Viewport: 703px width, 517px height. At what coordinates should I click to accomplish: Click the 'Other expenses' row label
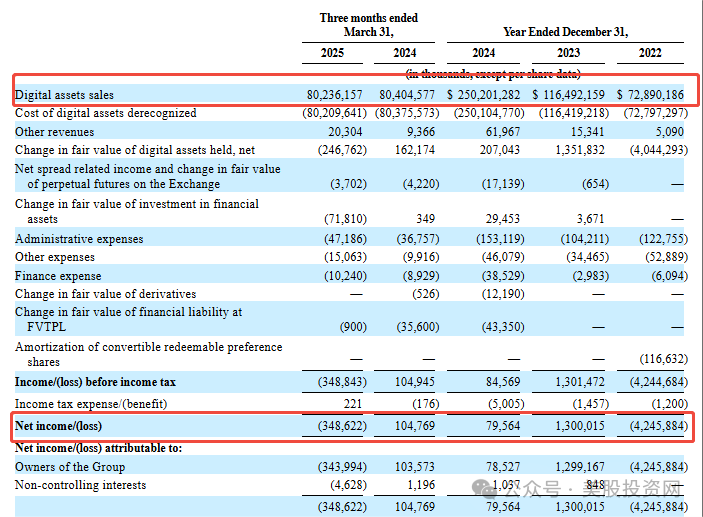pyautogui.click(x=55, y=257)
